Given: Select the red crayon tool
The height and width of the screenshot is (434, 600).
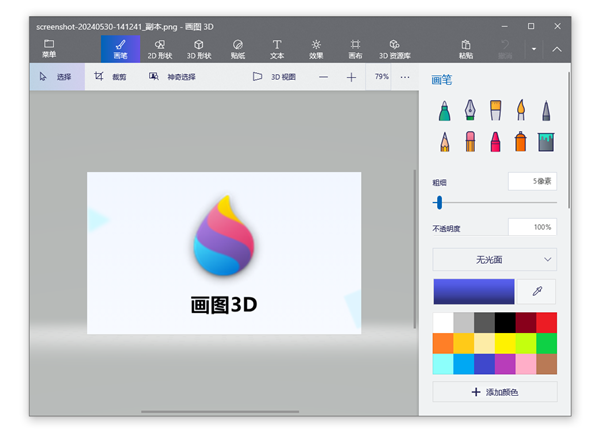Looking at the screenshot, I should tap(495, 142).
